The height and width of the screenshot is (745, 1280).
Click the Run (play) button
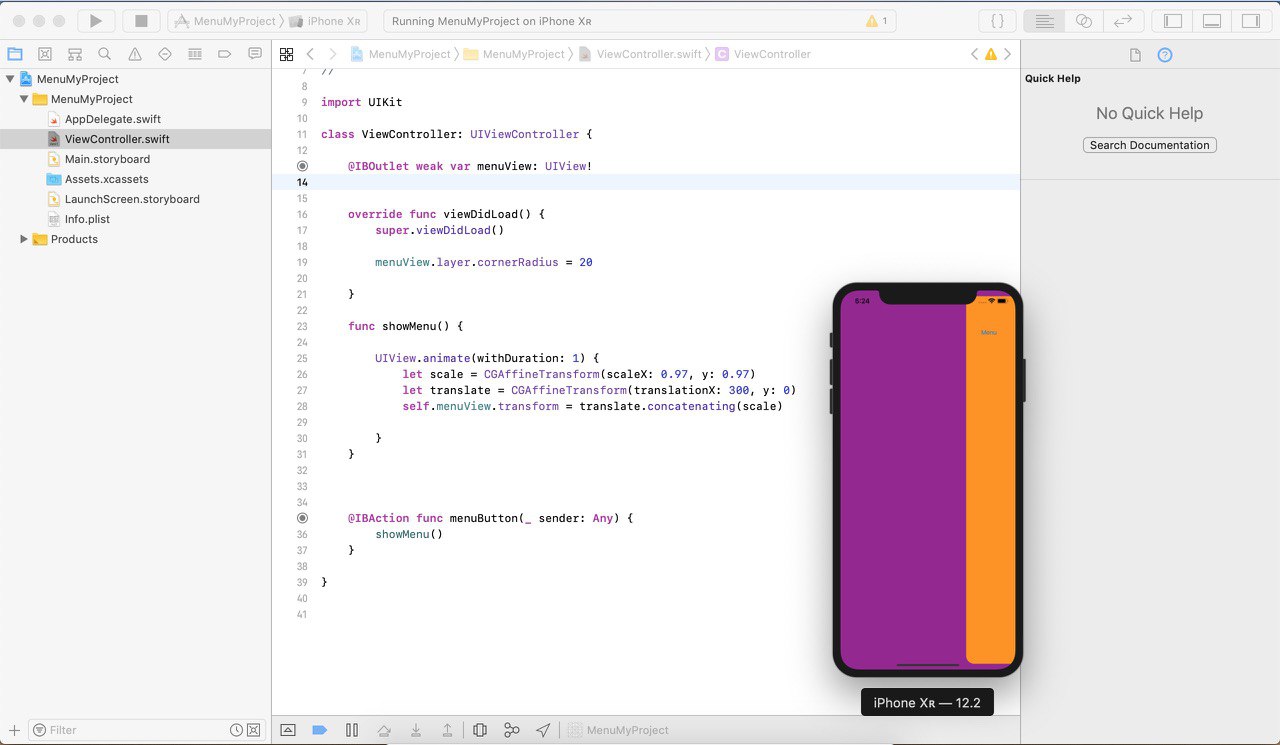(x=96, y=20)
